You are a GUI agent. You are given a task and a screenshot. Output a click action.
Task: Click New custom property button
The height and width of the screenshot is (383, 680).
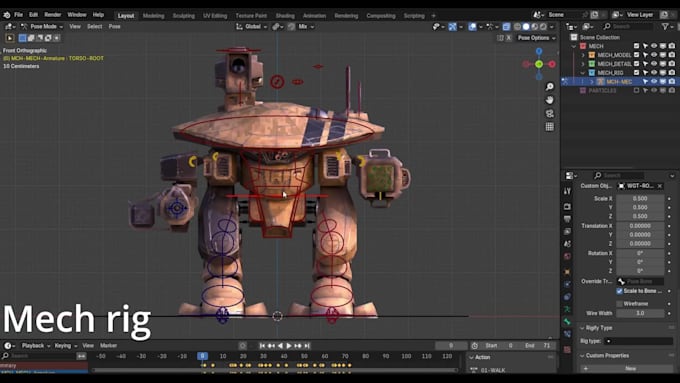[x=626, y=368]
